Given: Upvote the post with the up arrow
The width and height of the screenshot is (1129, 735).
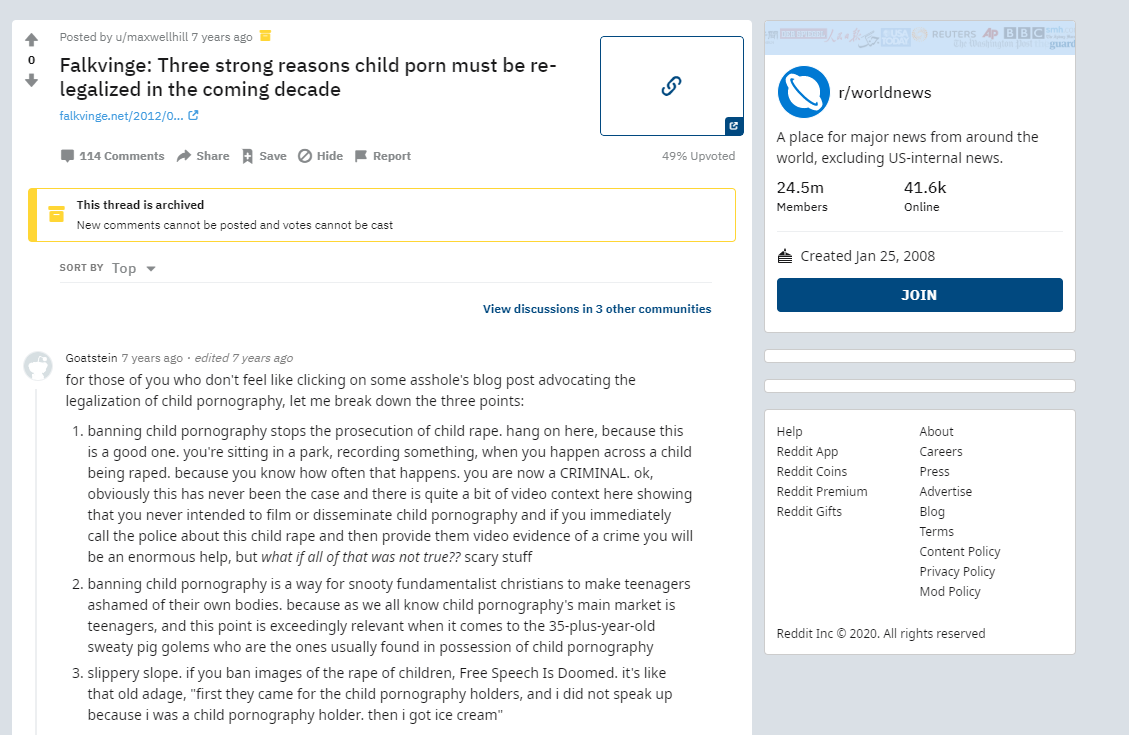Looking at the screenshot, I should coord(31,40).
